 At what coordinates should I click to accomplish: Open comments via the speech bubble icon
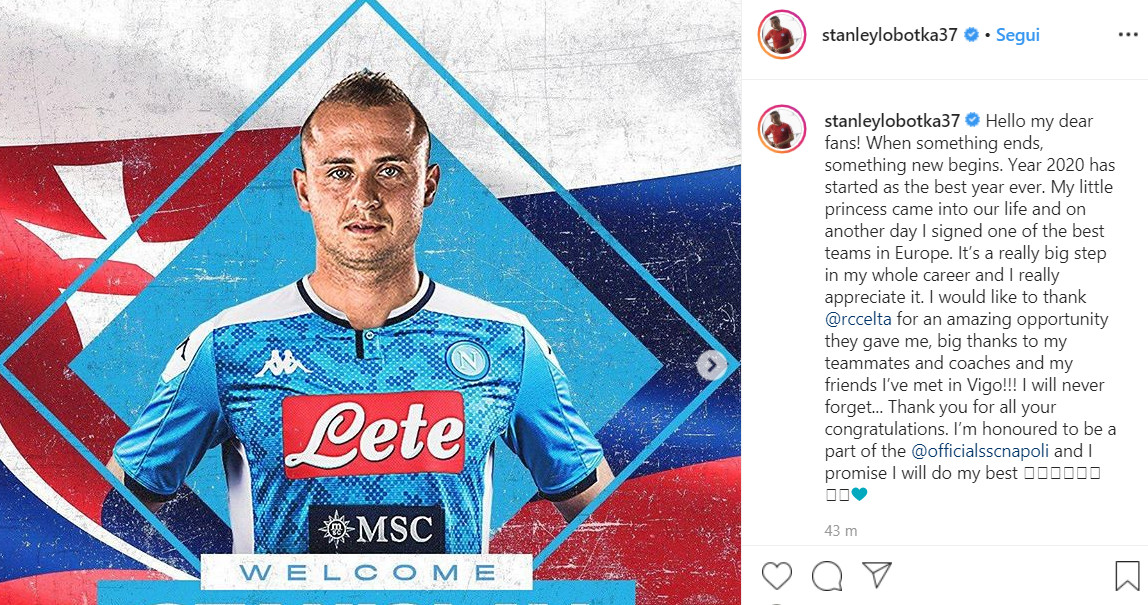(827, 576)
